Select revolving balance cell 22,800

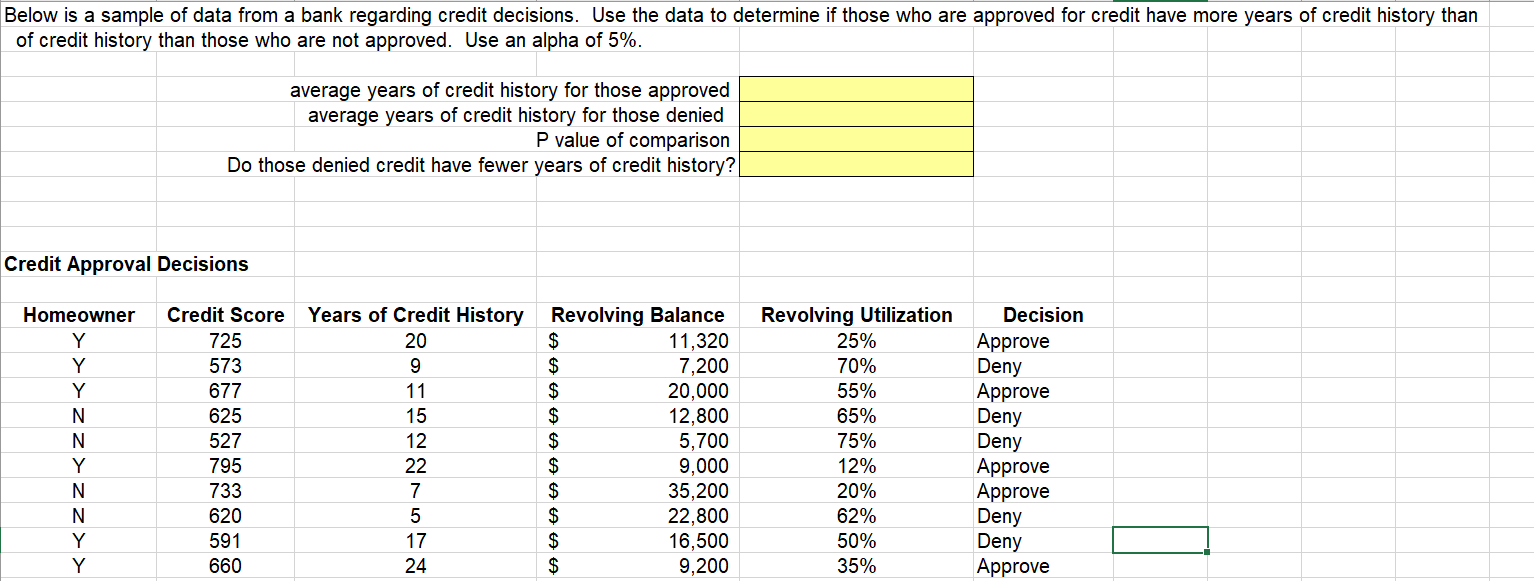pos(638,516)
